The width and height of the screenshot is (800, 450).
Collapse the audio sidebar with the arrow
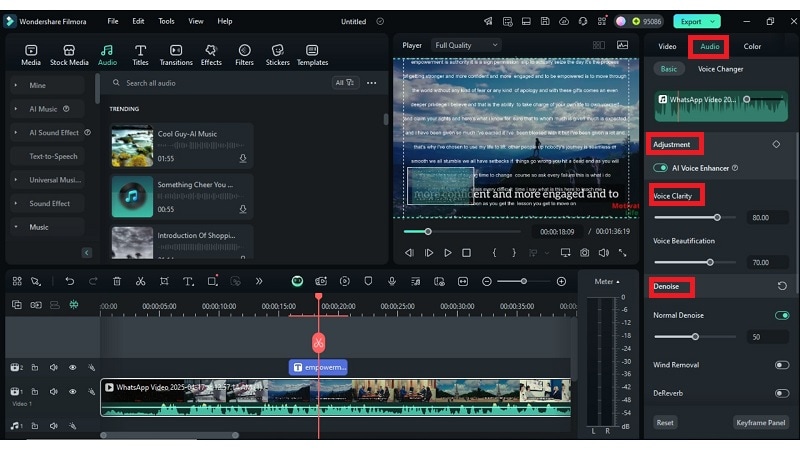coord(87,253)
